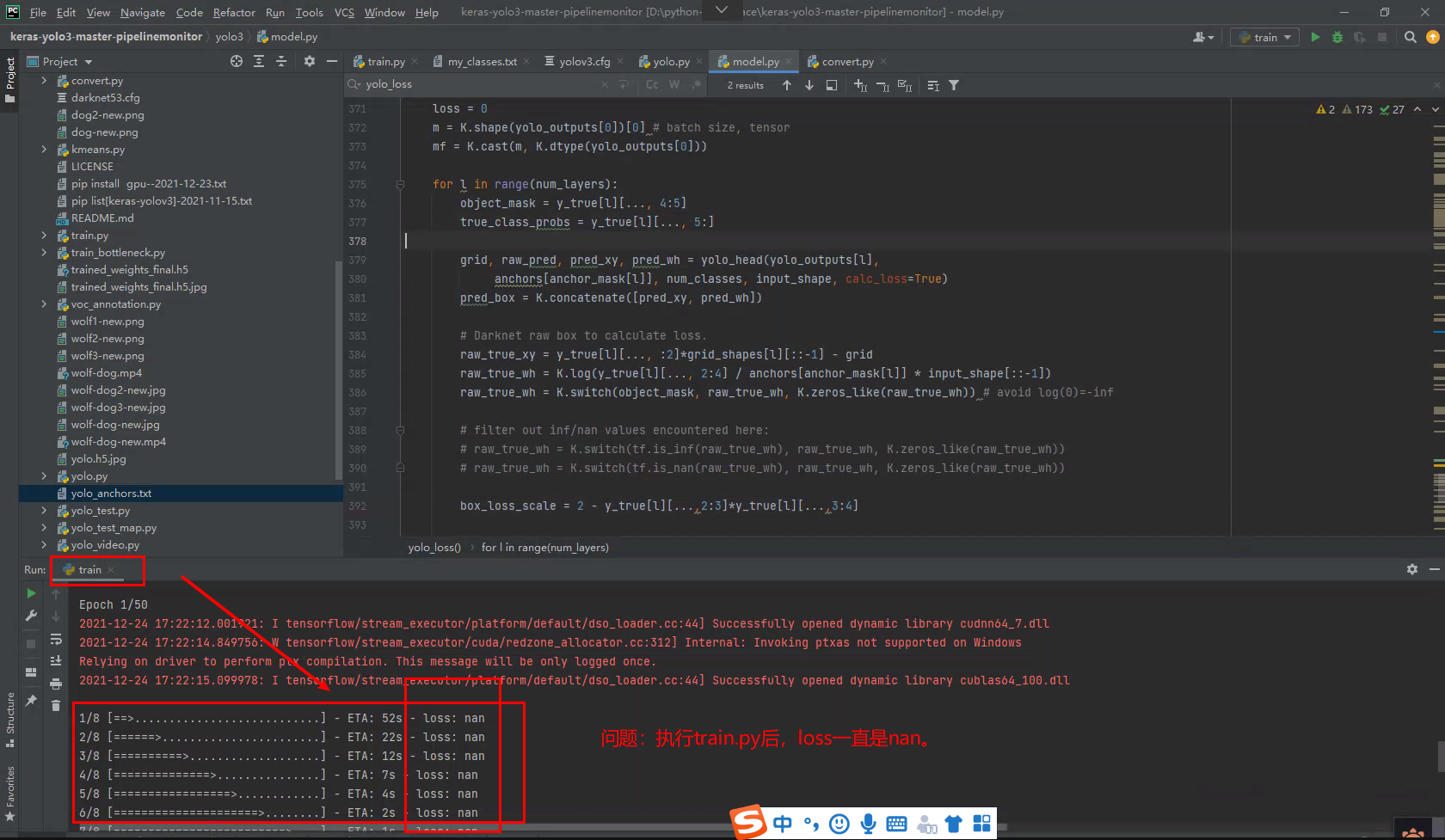Open Search Everywhere with the magnifier icon
Viewport: 1445px width, 840px height.
(1411, 37)
